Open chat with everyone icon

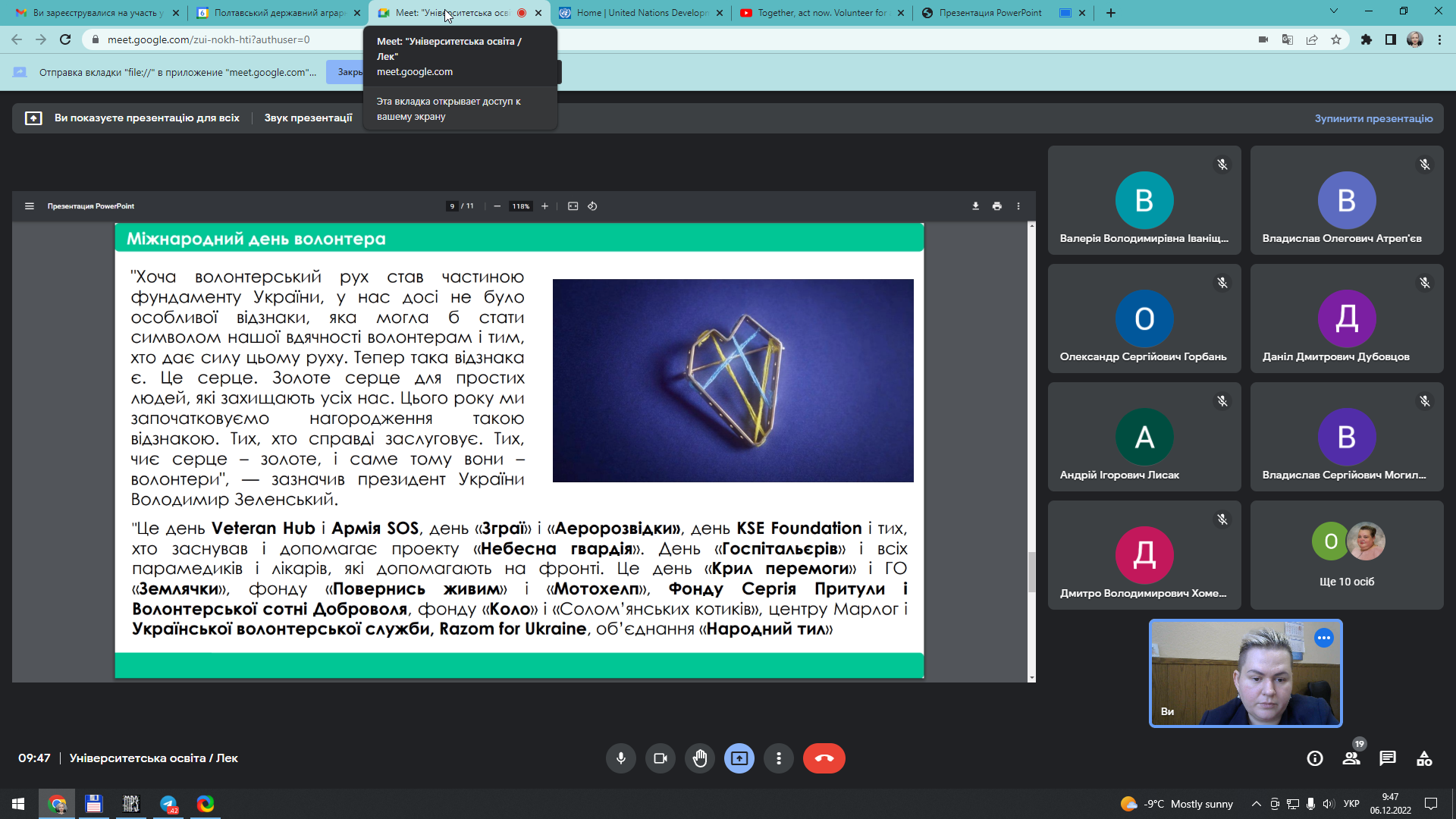pos(1388,758)
